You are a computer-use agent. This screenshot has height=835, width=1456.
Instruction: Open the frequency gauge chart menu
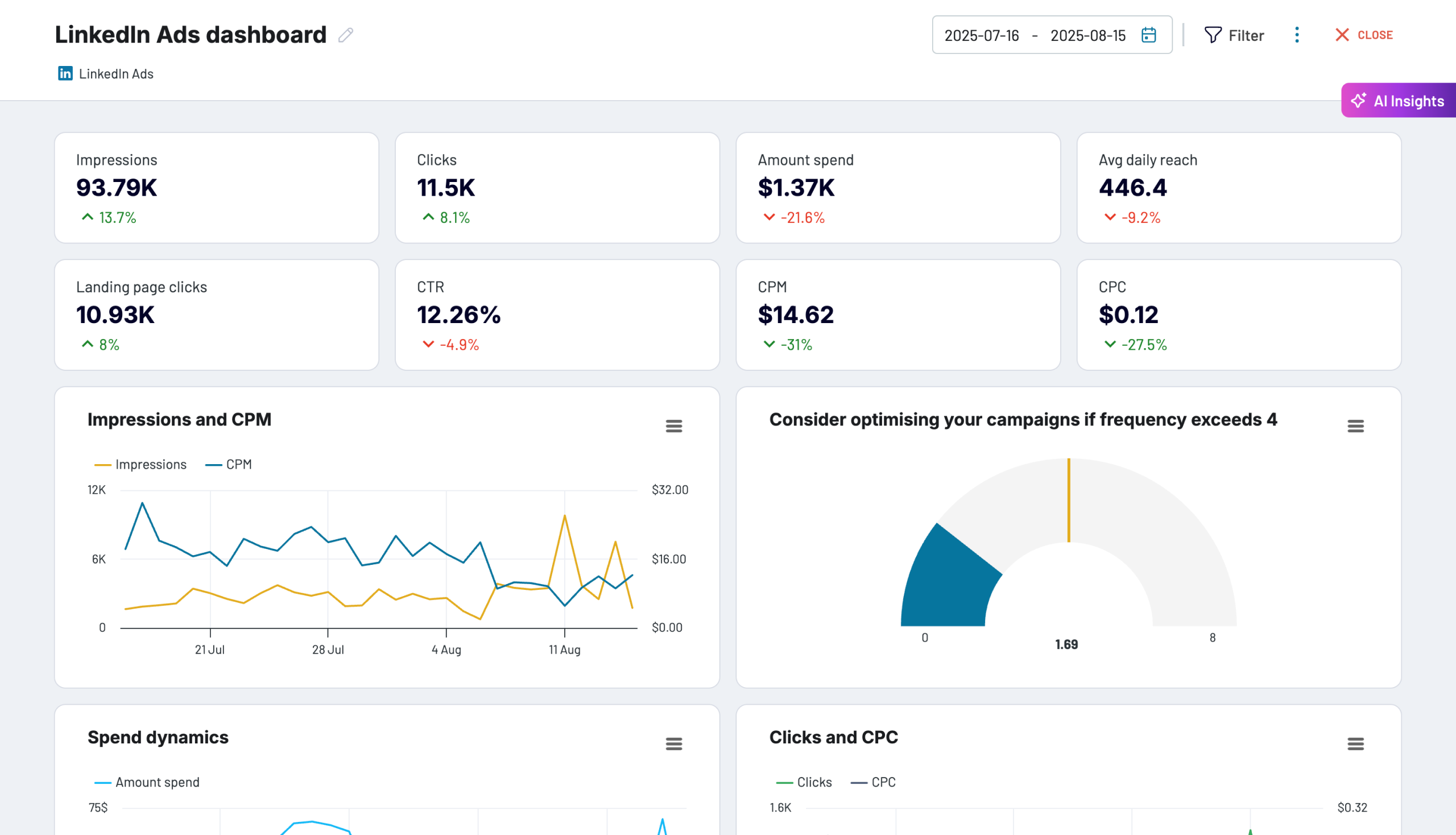1356,425
